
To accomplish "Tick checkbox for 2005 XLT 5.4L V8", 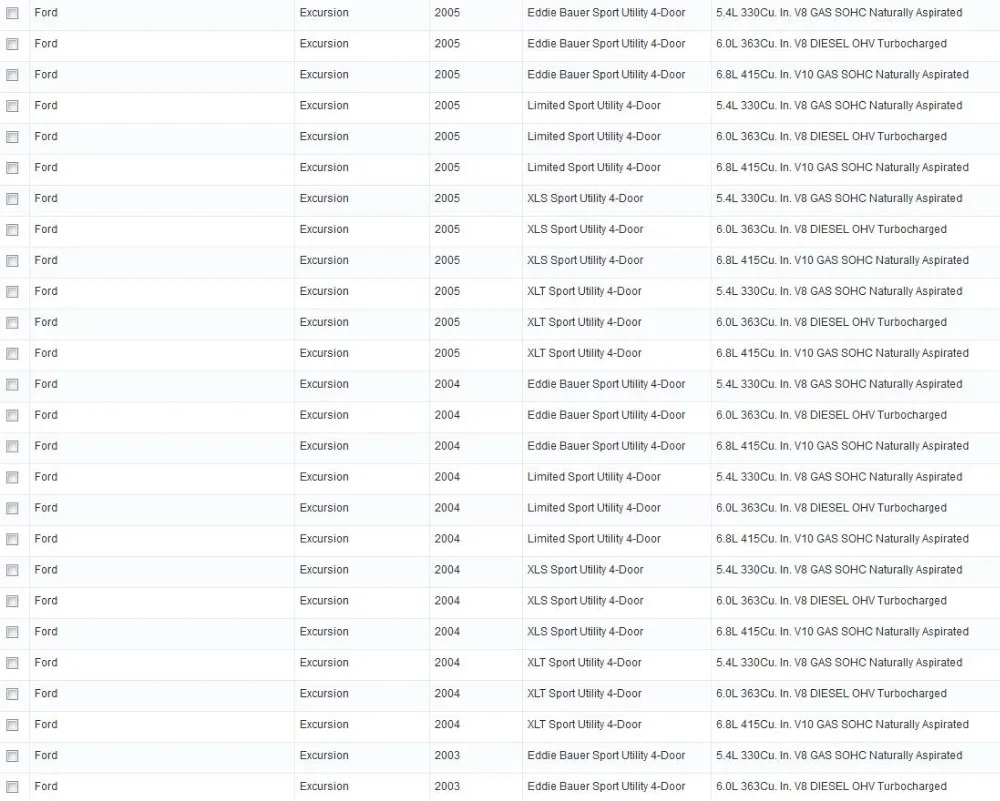I will (x=12, y=292).
